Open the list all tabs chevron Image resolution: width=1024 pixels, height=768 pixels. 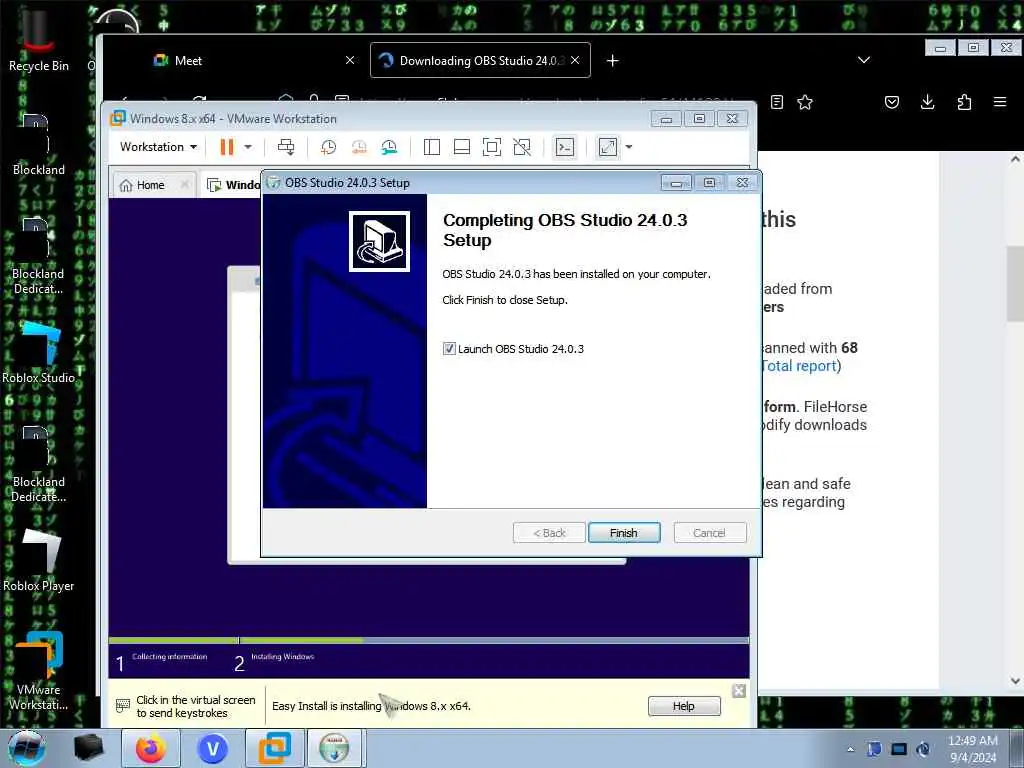[864, 60]
